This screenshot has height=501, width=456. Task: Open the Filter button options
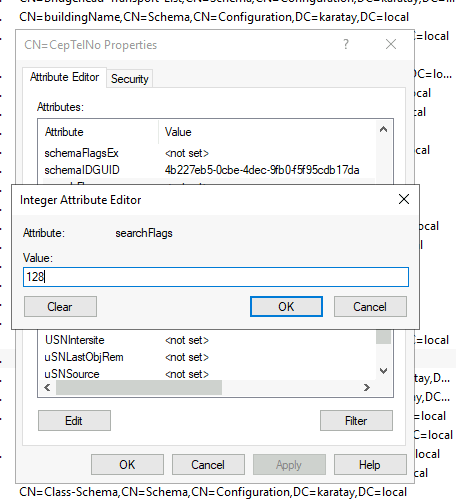(x=356, y=421)
